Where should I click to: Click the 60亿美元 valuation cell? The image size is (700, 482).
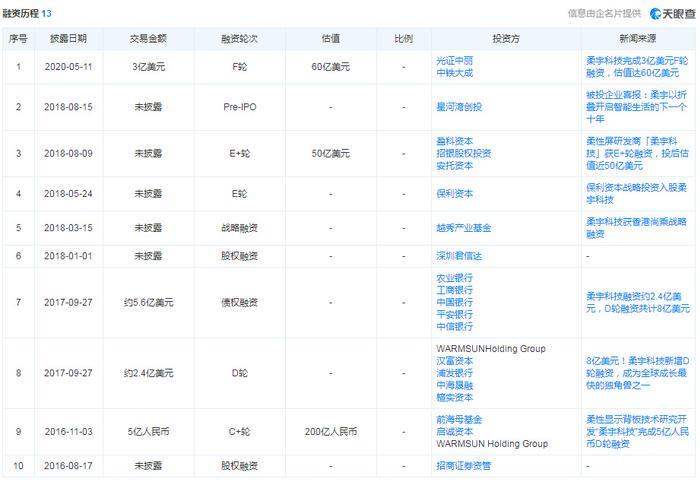pos(331,67)
